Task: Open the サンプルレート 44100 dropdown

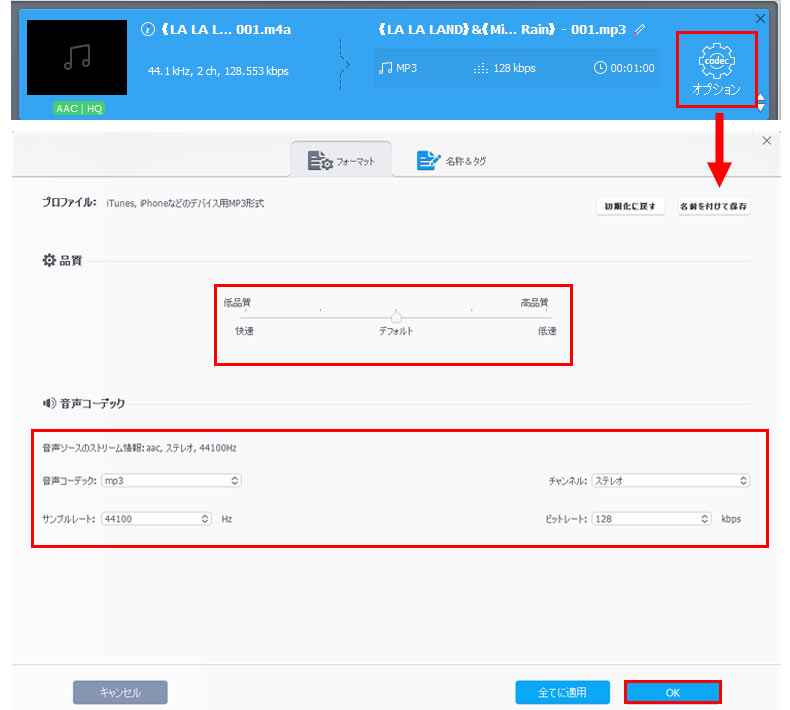Action: point(156,519)
